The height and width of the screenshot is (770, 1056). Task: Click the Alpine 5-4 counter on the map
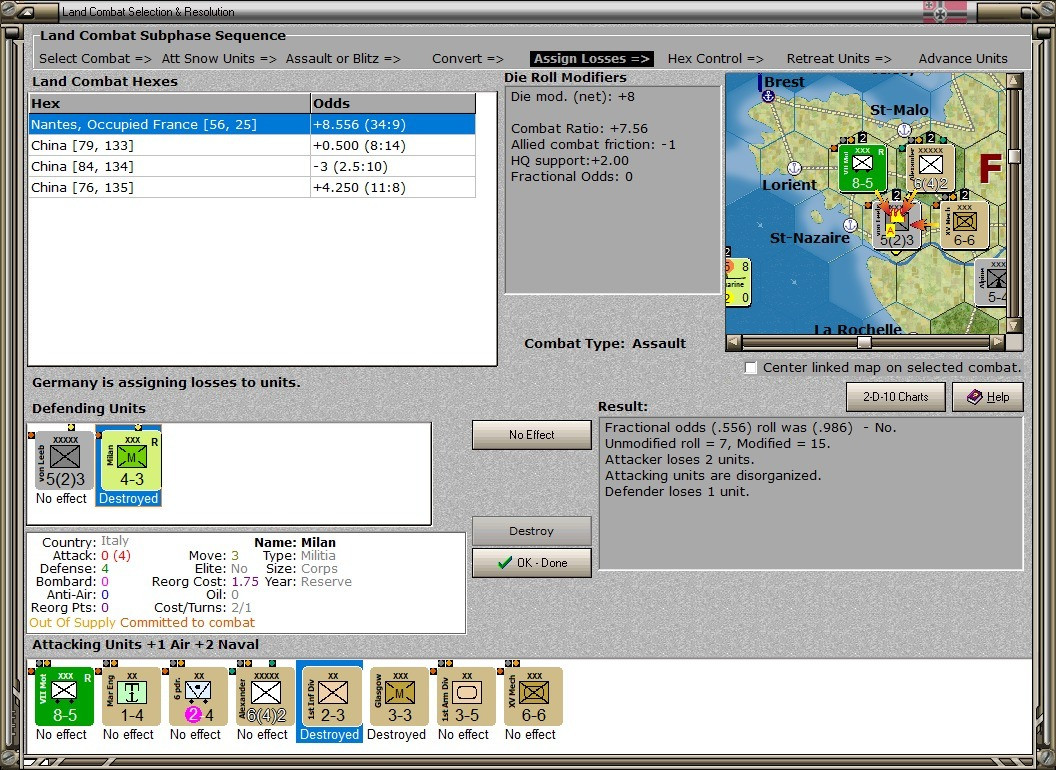[x=991, y=282]
